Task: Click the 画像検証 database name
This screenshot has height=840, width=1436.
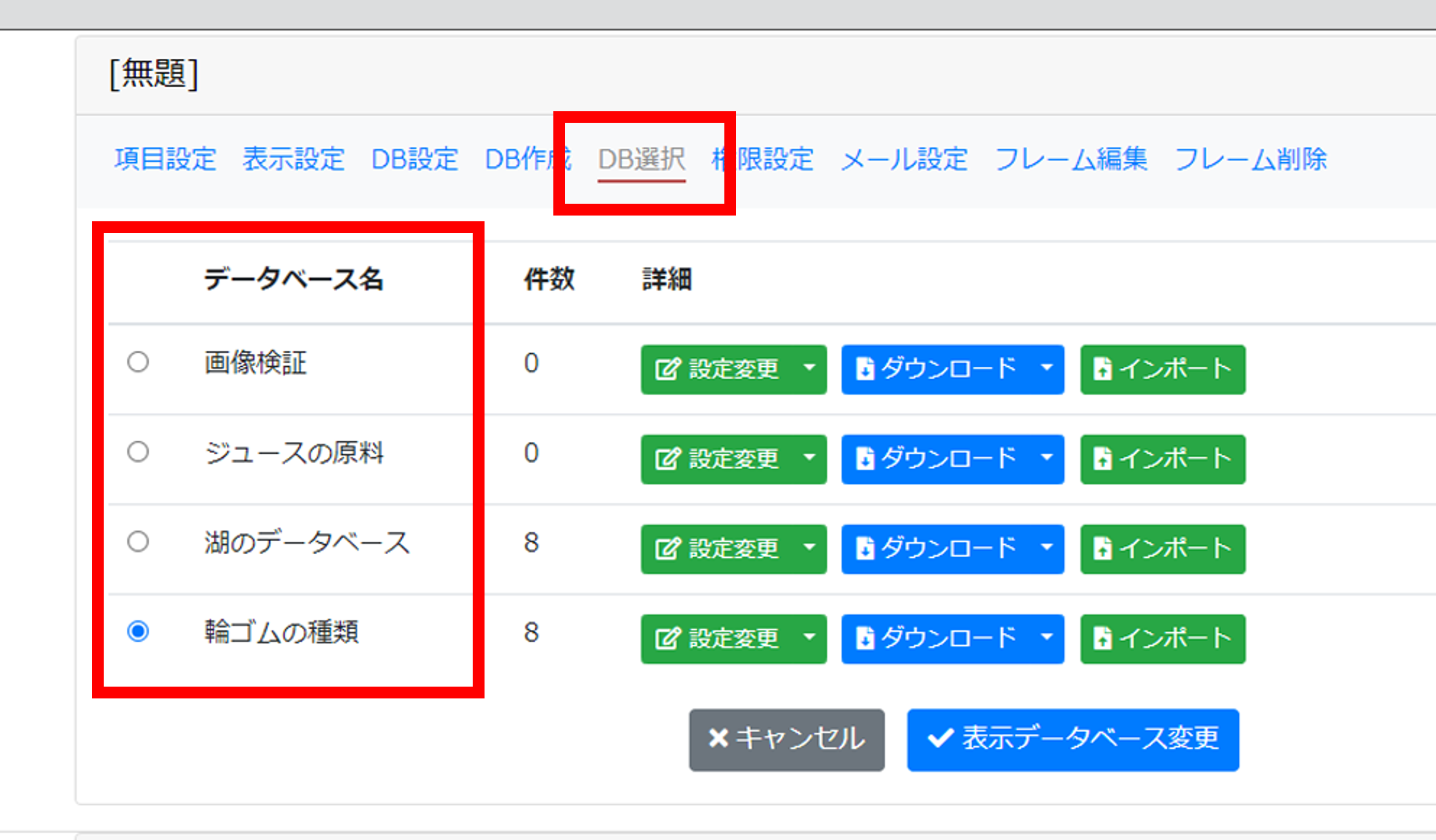Action: click(256, 363)
